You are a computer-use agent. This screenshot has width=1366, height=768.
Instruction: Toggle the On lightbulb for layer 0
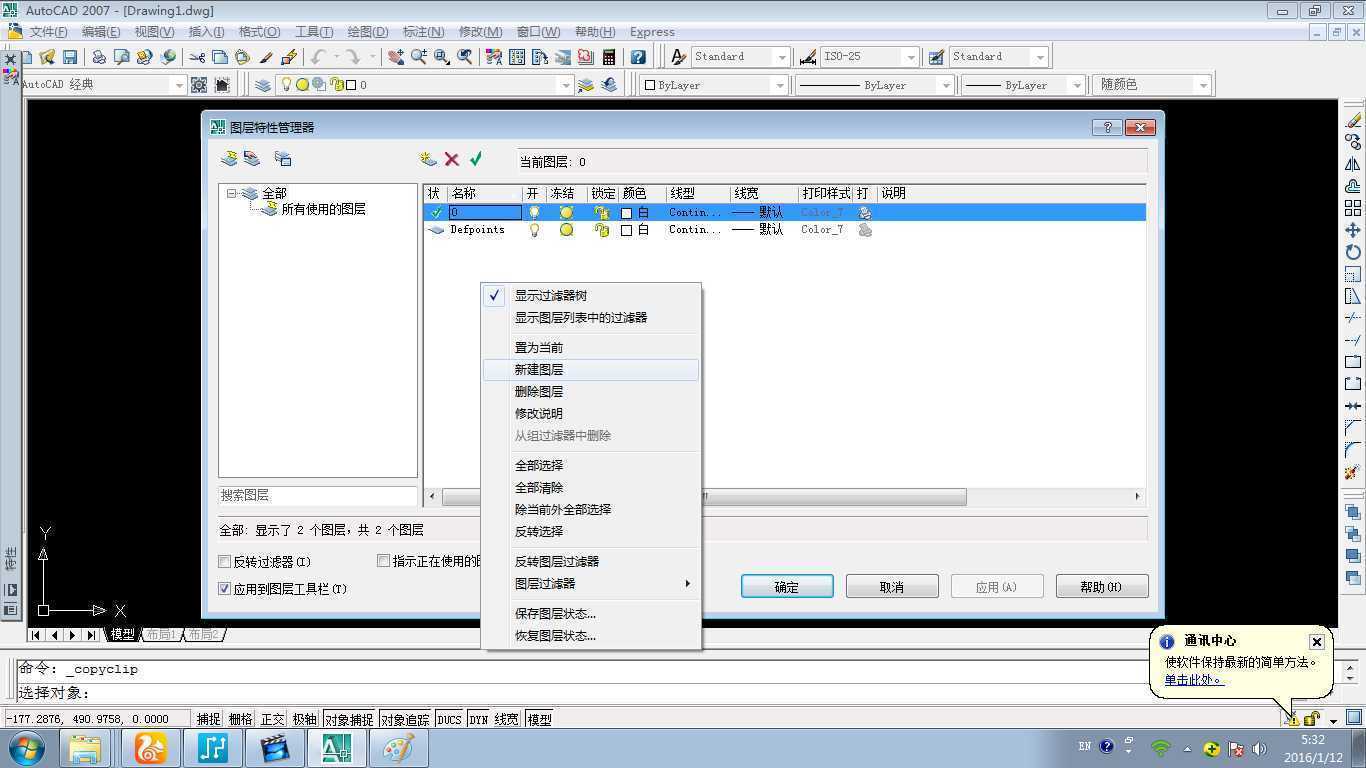pyautogui.click(x=534, y=212)
